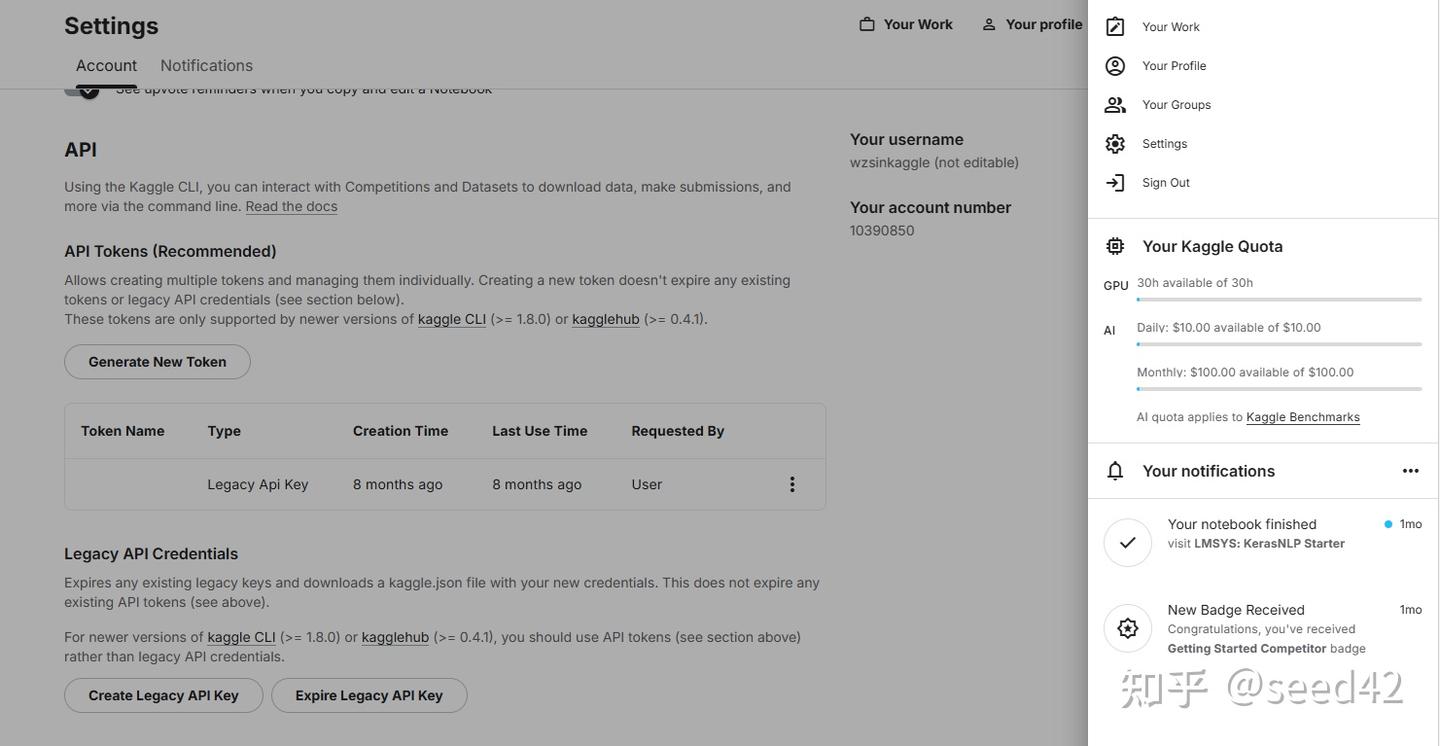Open the notifications three-dot options menu

(x=1411, y=471)
